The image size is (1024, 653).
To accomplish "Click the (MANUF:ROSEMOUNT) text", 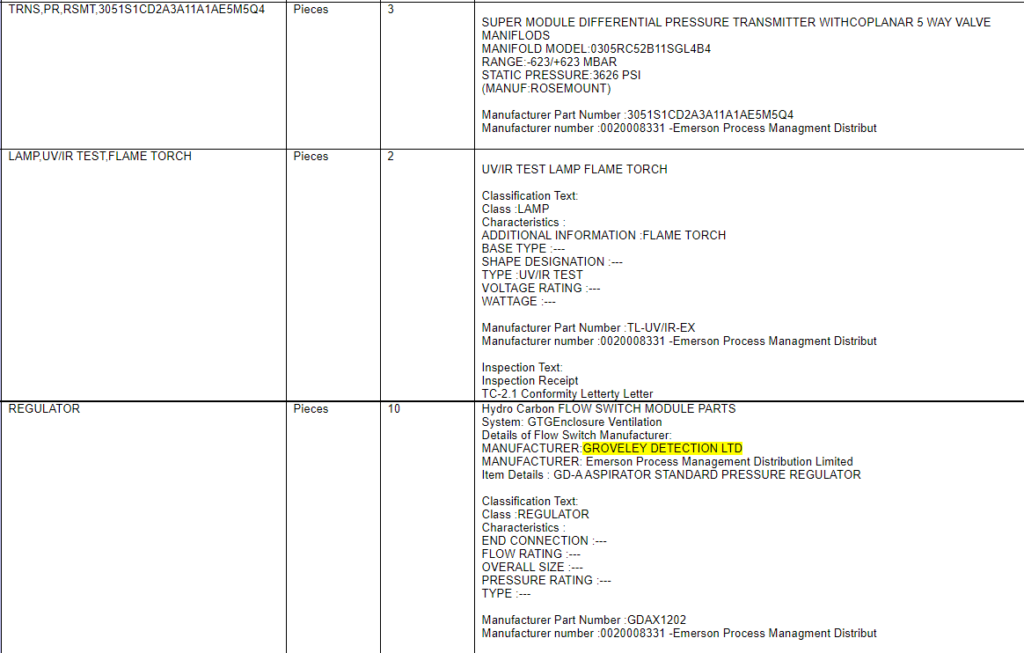I will point(546,88).
